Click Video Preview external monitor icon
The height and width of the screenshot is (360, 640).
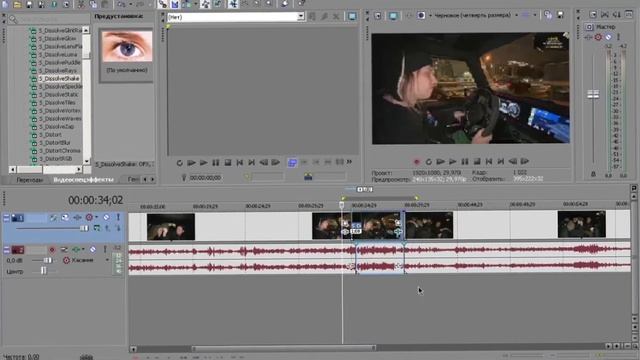pyautogui.click(x=393, y=16)
